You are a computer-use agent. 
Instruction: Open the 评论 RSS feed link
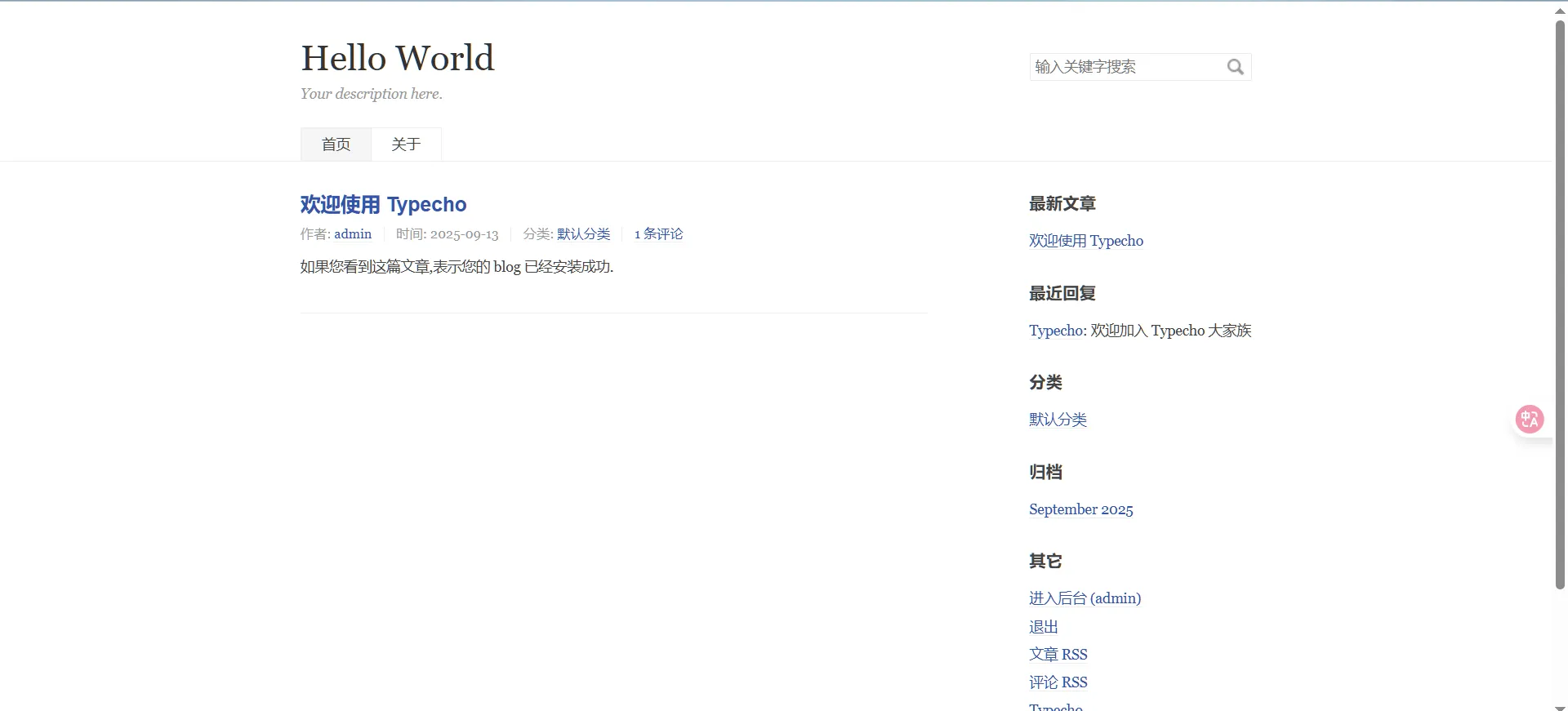1058,682
